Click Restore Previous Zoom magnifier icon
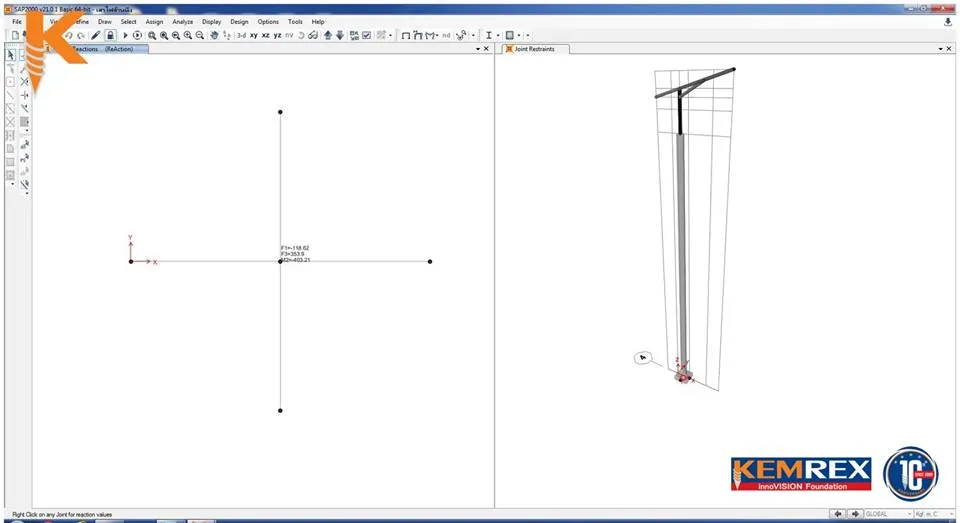The image size is (960, 523). tap(176, 36)
